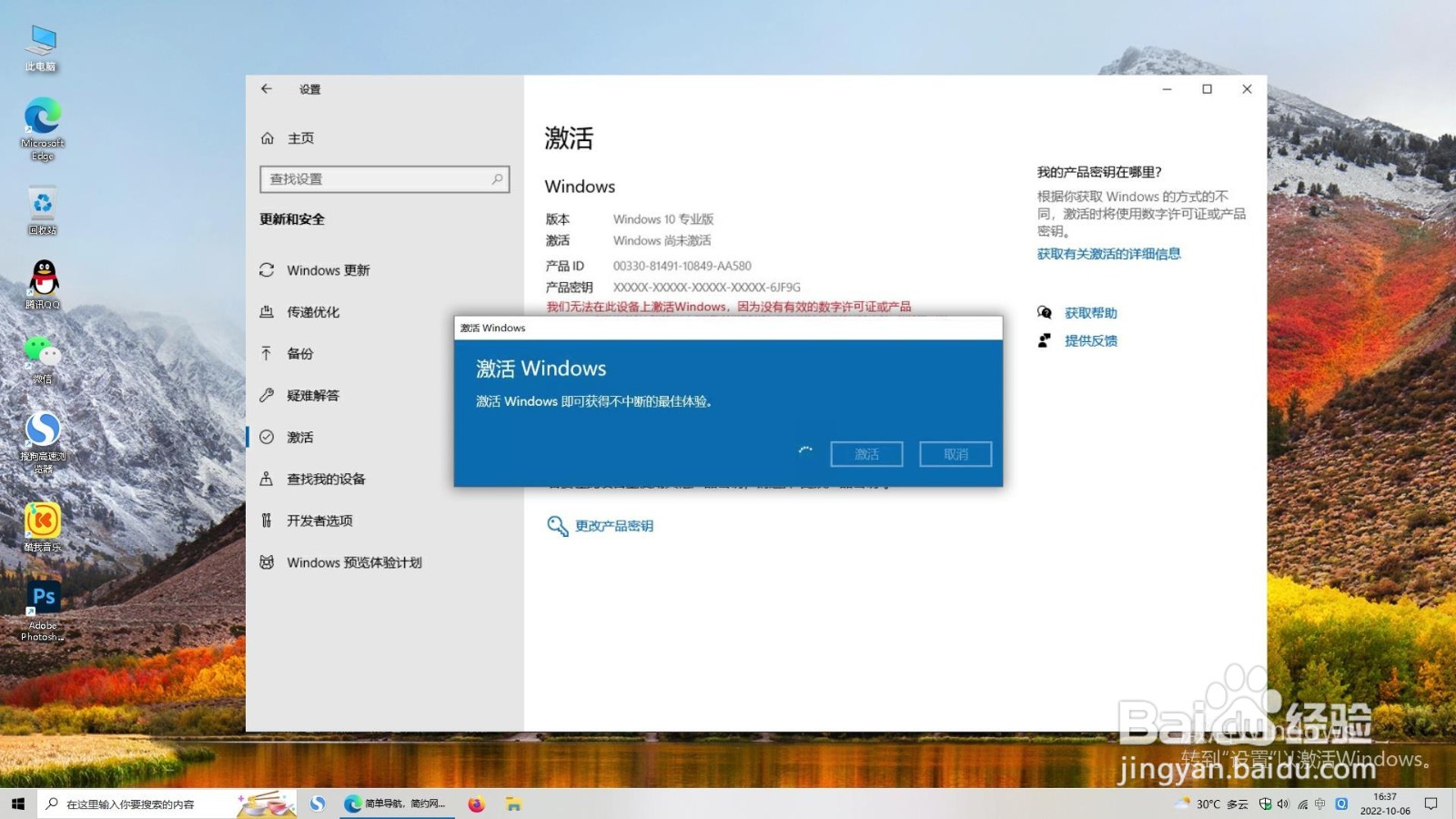Viewport: 1456px width, 819px height.
Task: Click the network icon in system tray
Action: pyautogui.click(x=1302, y=804)
